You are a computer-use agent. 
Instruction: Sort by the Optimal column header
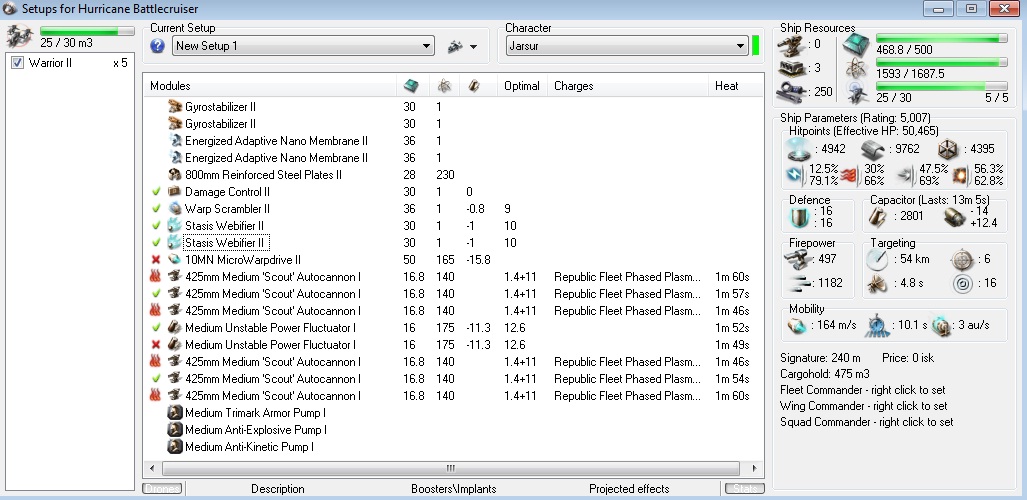pos(522,86)
